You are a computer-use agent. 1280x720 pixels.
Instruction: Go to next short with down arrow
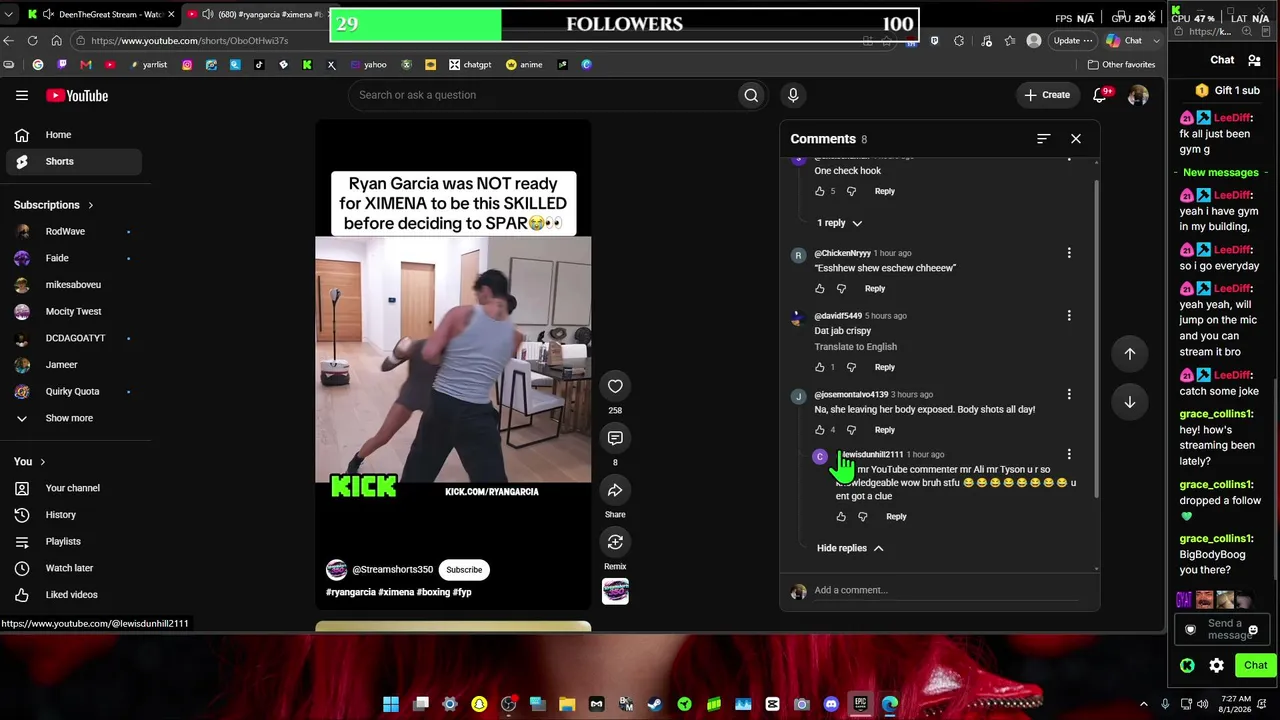click(x=1130, y=402)
